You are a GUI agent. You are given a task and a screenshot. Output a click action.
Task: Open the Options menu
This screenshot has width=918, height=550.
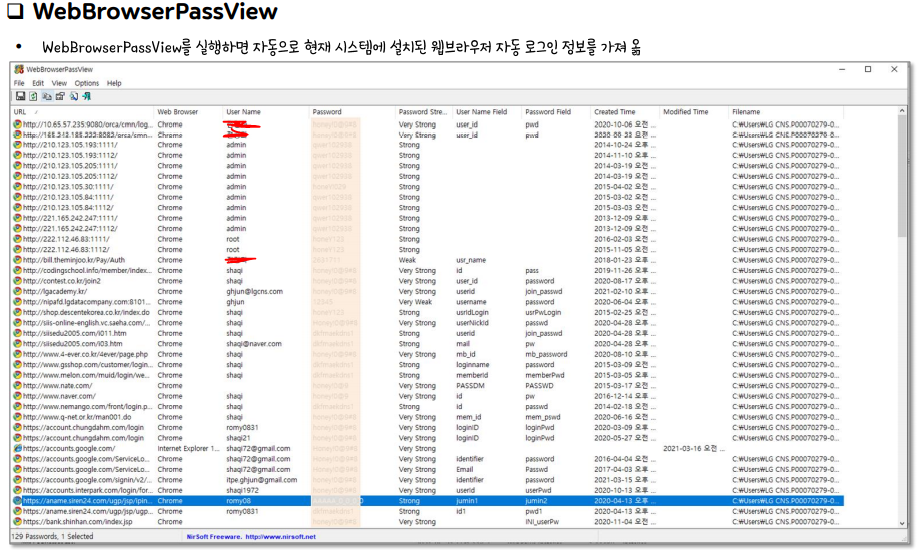coord(87,83)
